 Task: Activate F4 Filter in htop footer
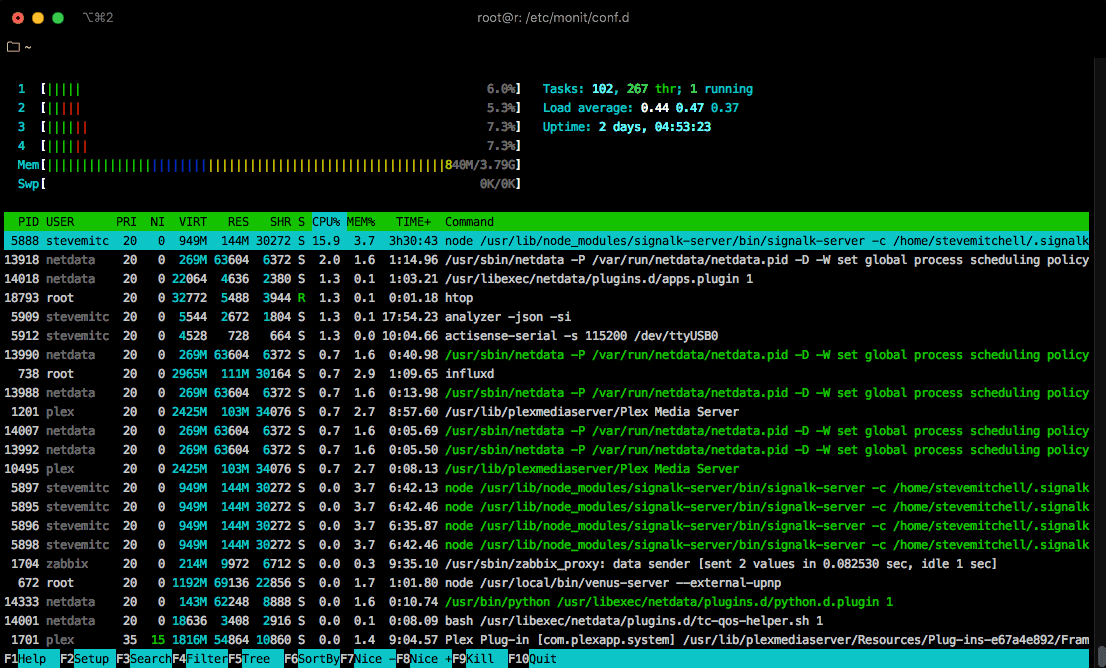[x=200, y=659]
